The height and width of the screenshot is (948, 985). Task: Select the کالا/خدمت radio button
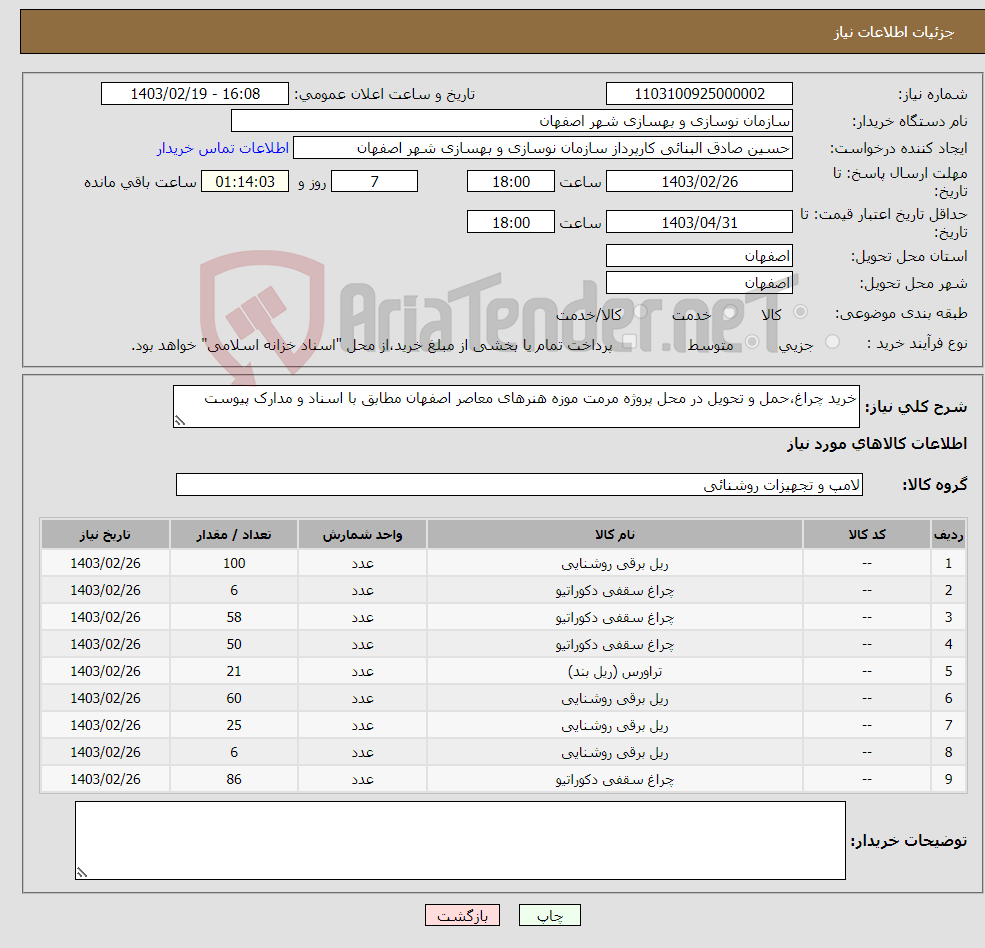(641, 312)
